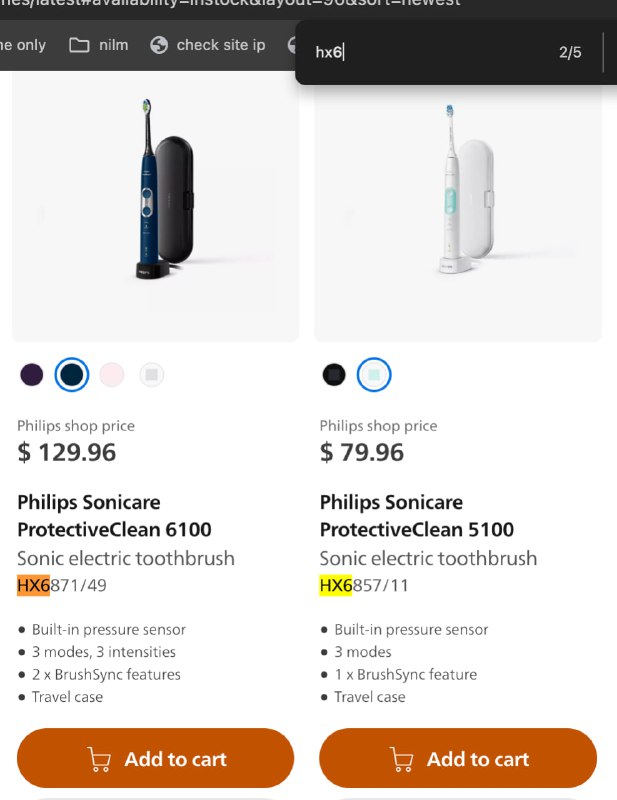This screenshot has width=617, height=800.
Task: Choose the pastel pink color option
Action: (112, 375)
